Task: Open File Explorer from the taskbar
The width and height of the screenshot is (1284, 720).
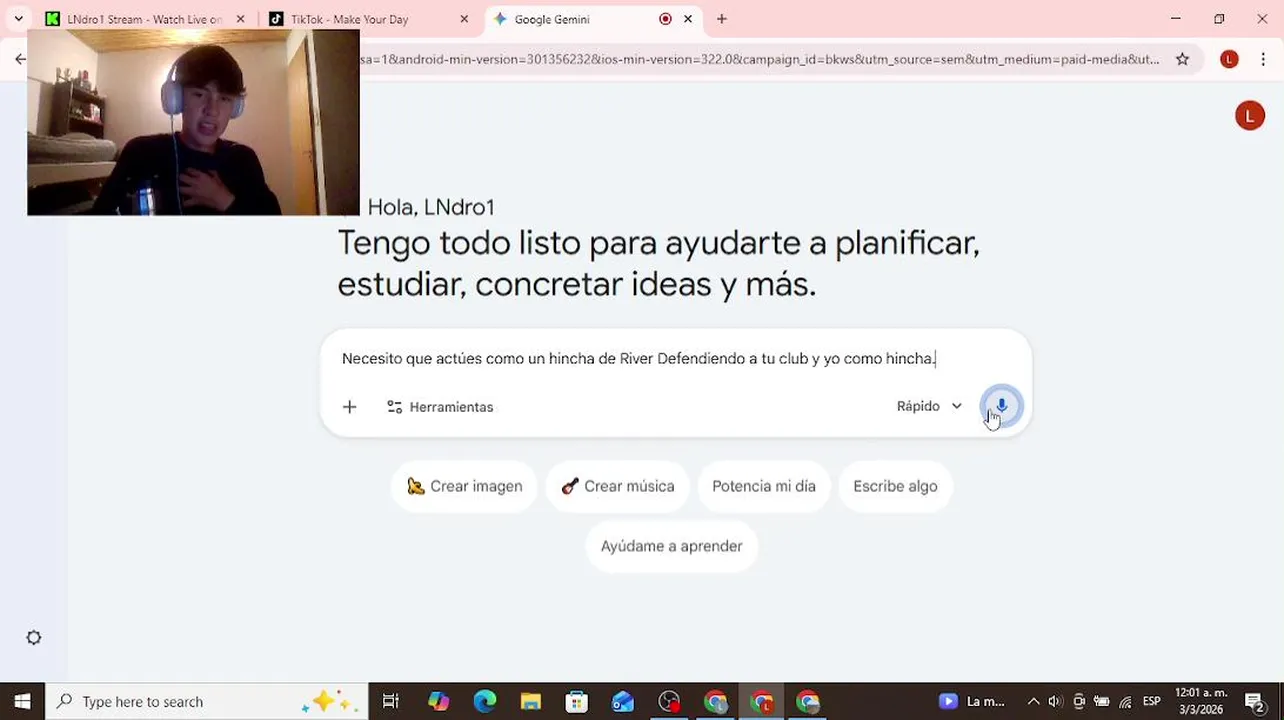Action: [531, 701]
